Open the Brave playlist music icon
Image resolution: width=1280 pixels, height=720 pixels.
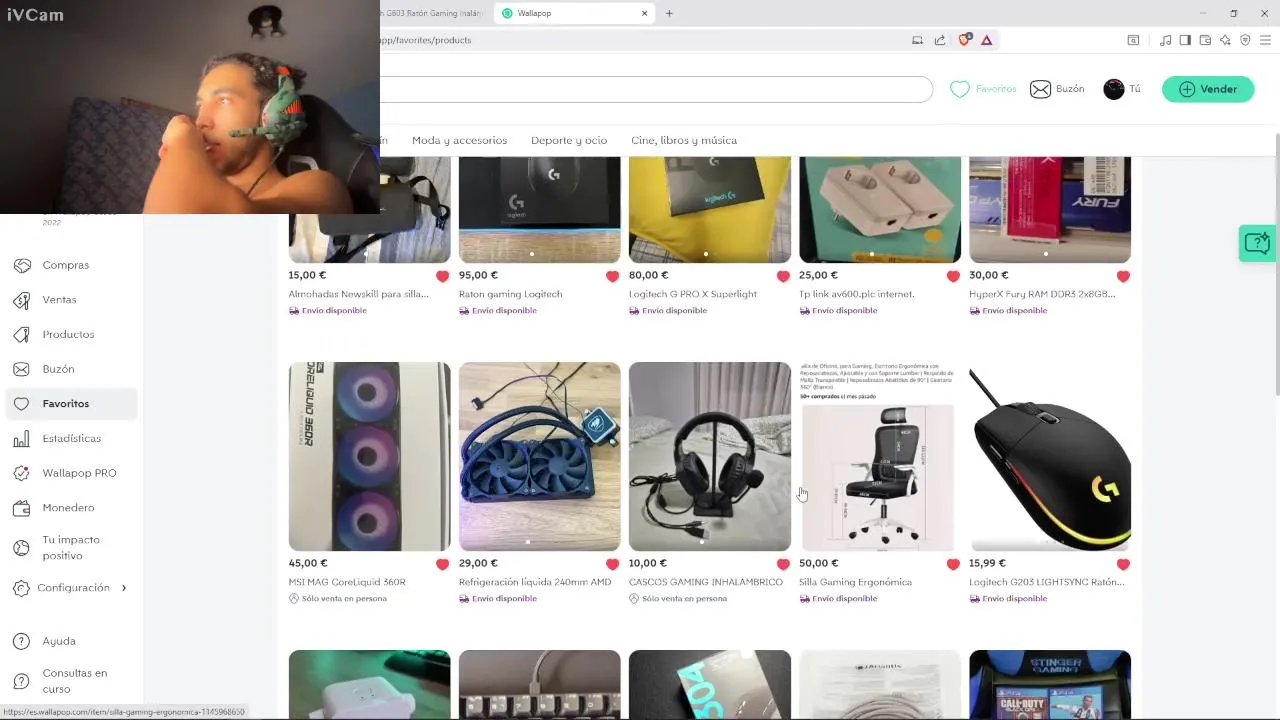(1166, 40)
